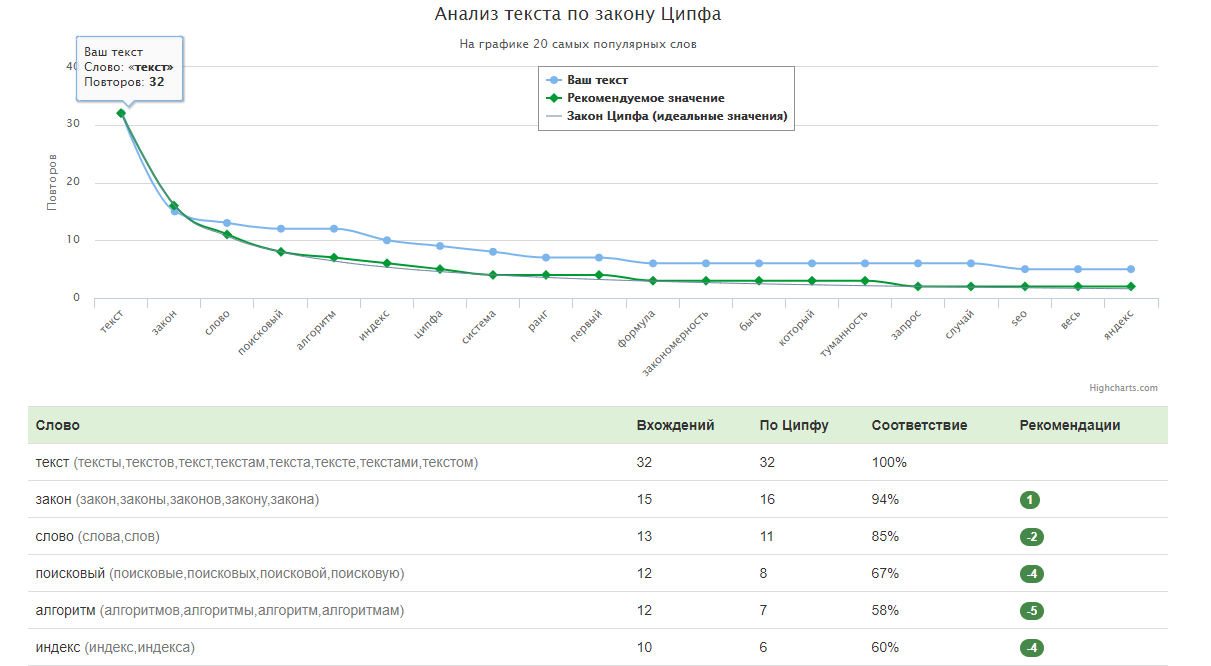Viewport: 1211px width, 666px height.
Task: Click the "закономерность" x-axis label
Action: click(x=677, y=342)
